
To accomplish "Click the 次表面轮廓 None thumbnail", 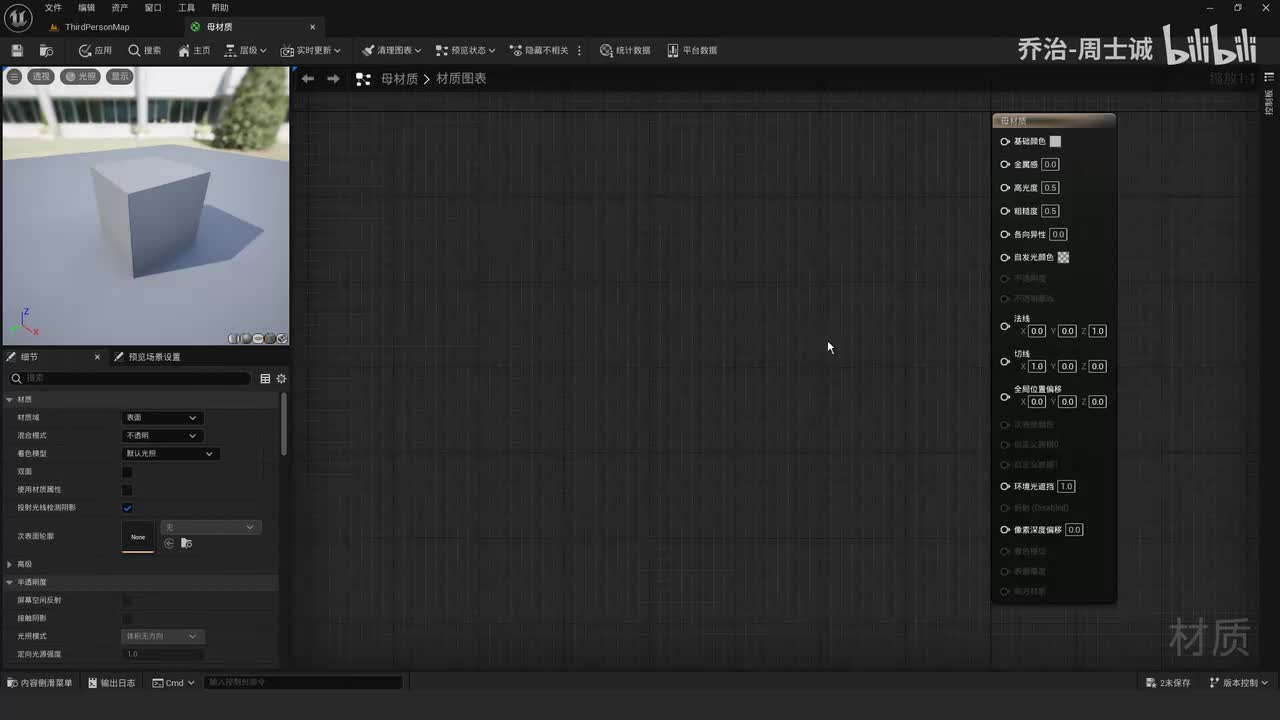I will [x=138, y=536].
